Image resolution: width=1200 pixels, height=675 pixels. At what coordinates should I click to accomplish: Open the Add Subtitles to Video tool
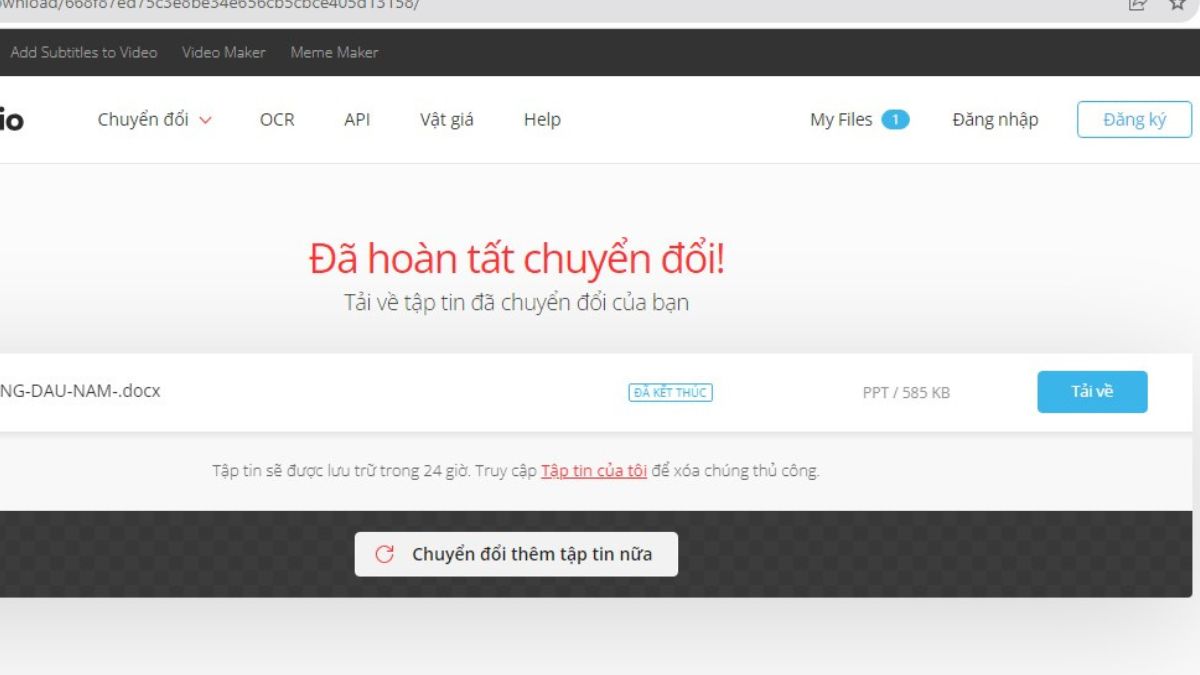pyautogui.click(x=84, y=52)
